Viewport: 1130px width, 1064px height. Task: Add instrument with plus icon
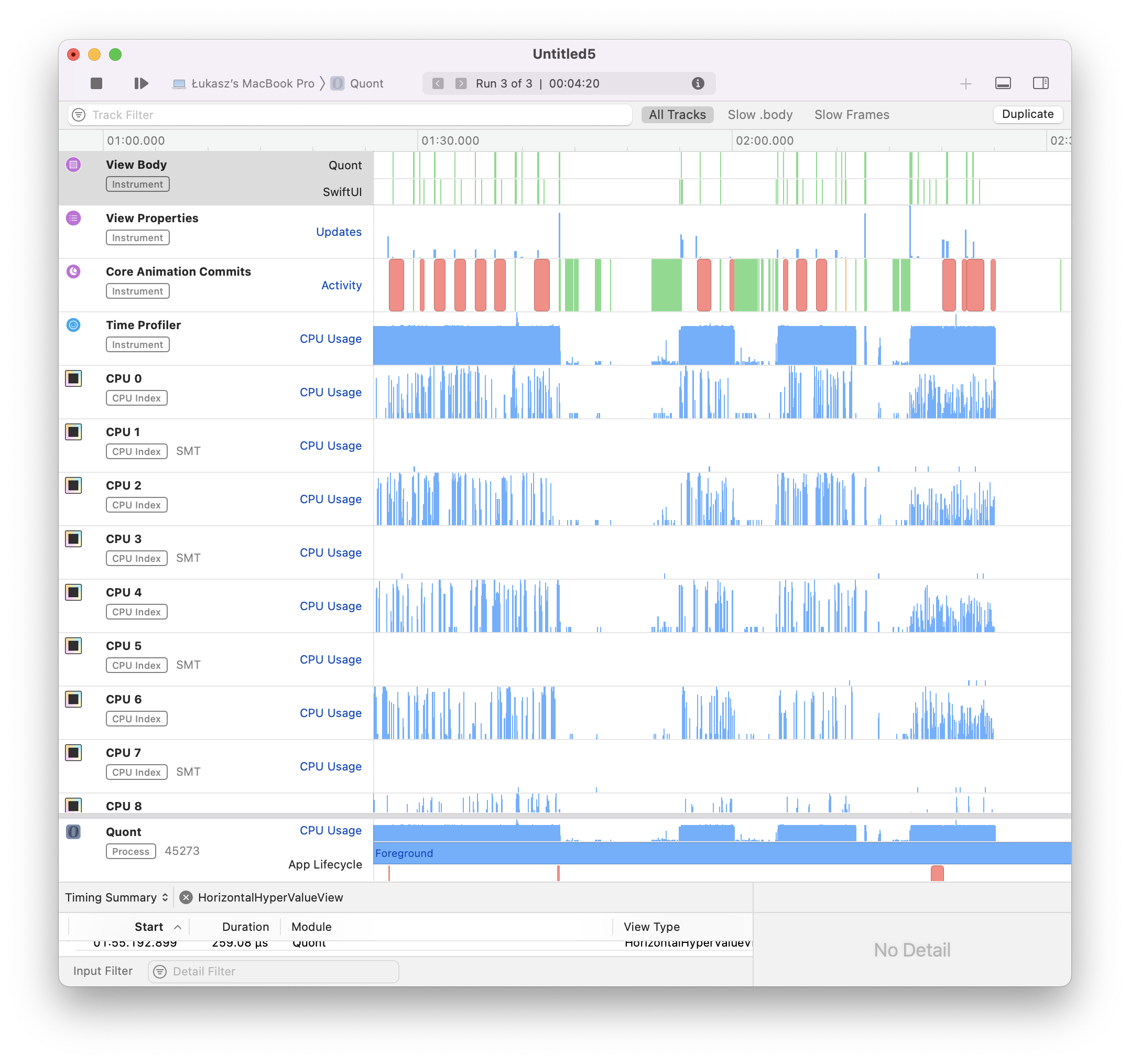point(965,84)
